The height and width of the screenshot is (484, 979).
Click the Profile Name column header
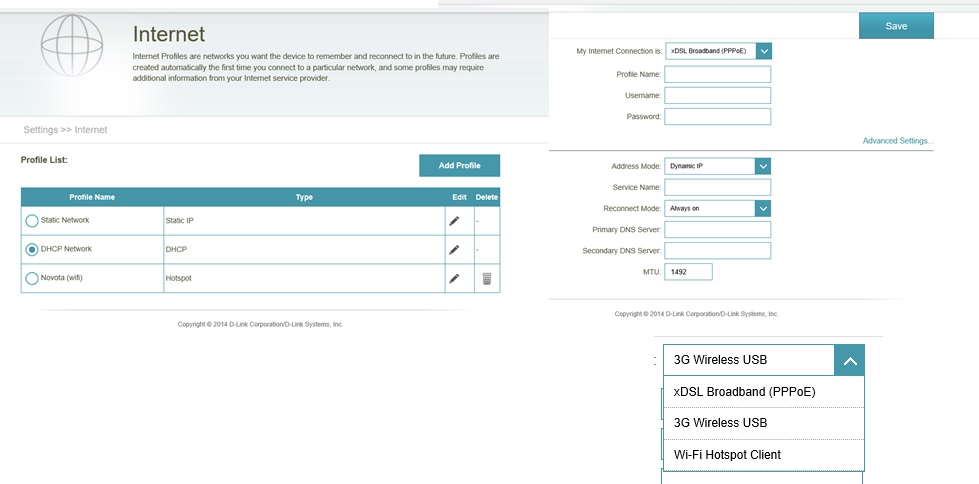92,197
